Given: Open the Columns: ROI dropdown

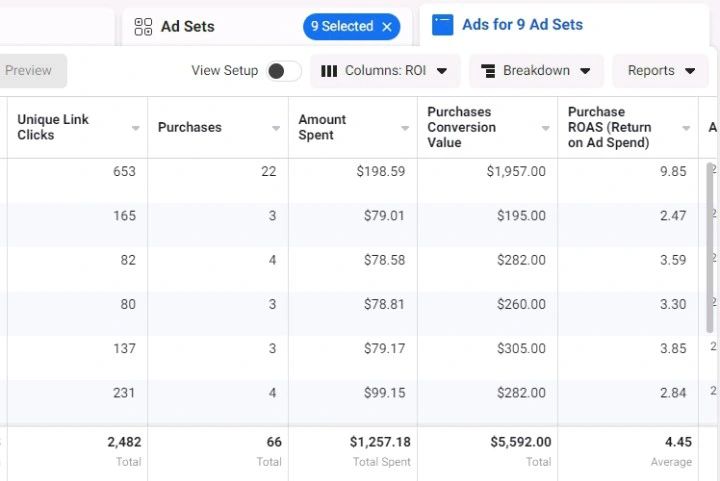Looking at the screenshot, I should pos(385,71).
